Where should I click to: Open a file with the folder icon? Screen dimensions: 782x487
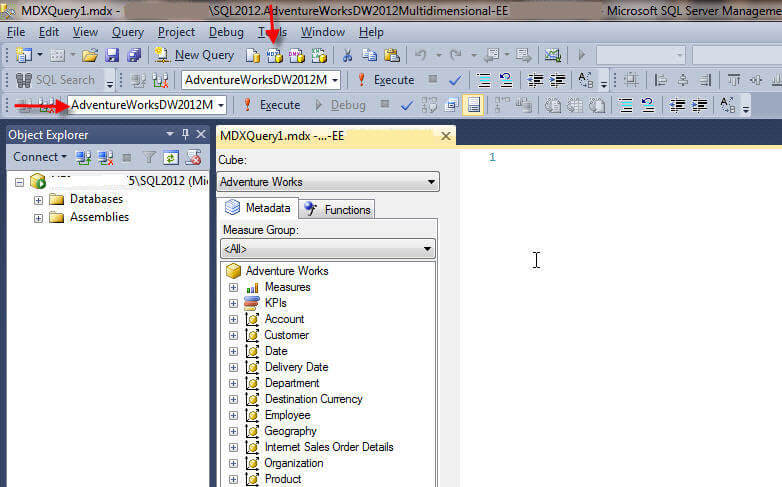click(90, 55)
